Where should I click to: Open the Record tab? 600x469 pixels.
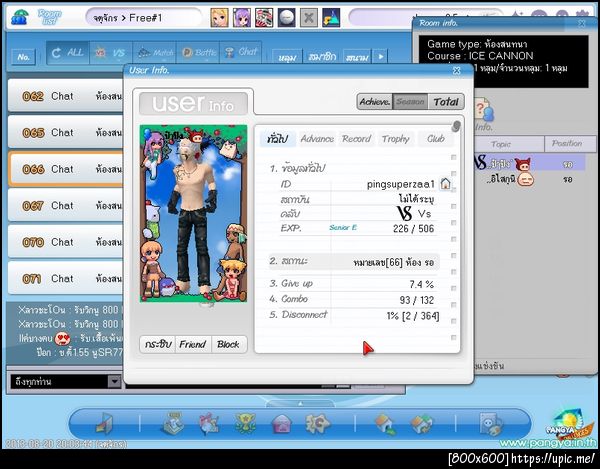(357, 139)
